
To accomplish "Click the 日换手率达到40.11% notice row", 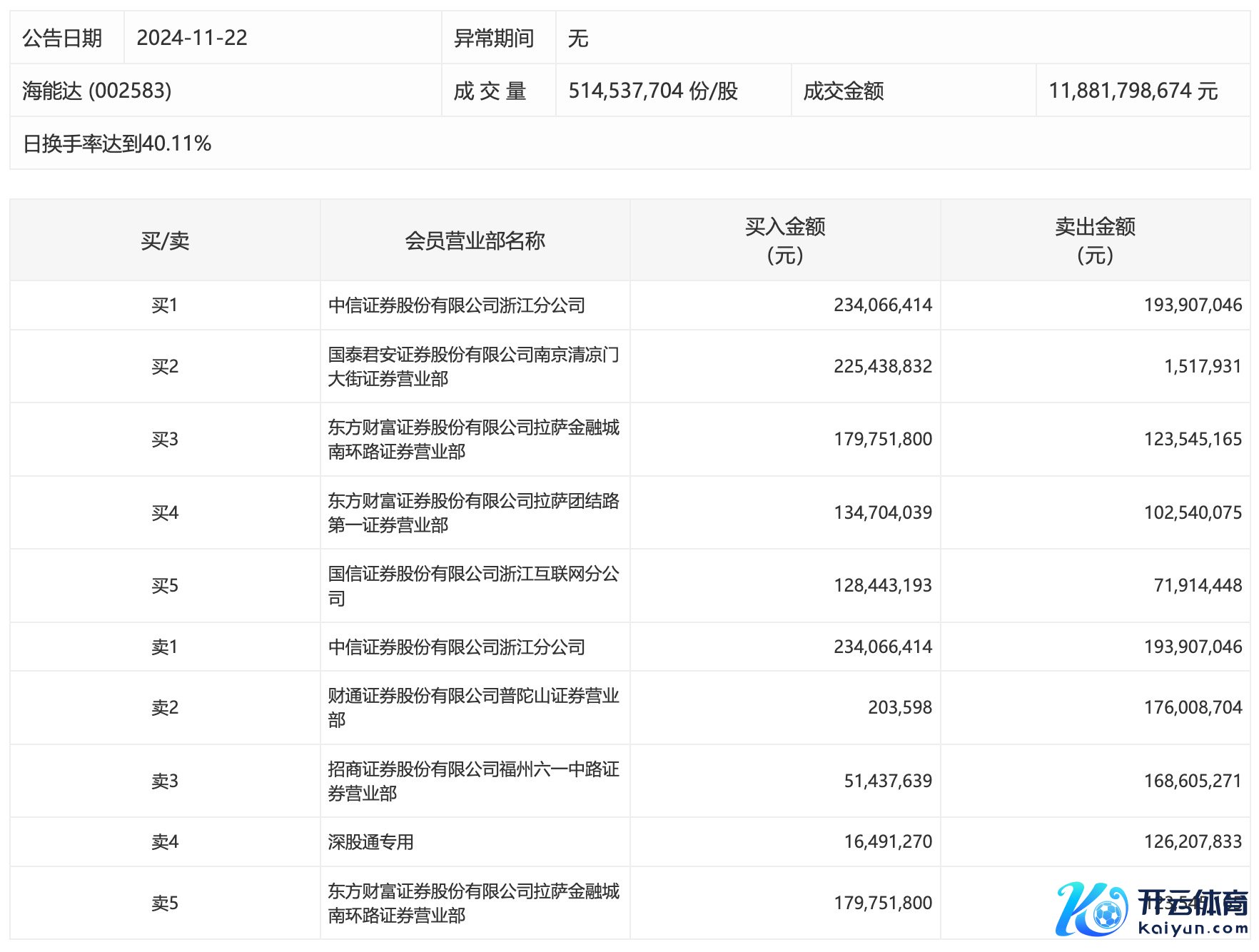I will (x=117, y=143).
